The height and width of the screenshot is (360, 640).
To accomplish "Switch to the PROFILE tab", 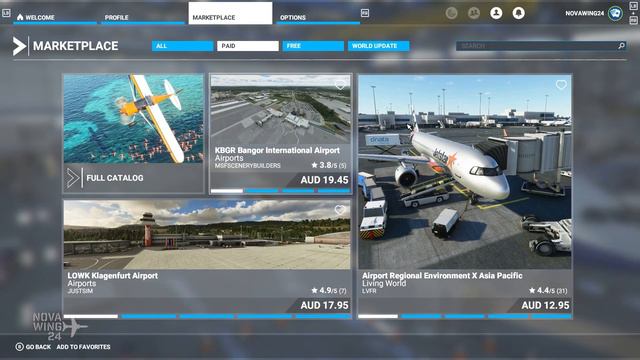I will [x=143, y=17].
